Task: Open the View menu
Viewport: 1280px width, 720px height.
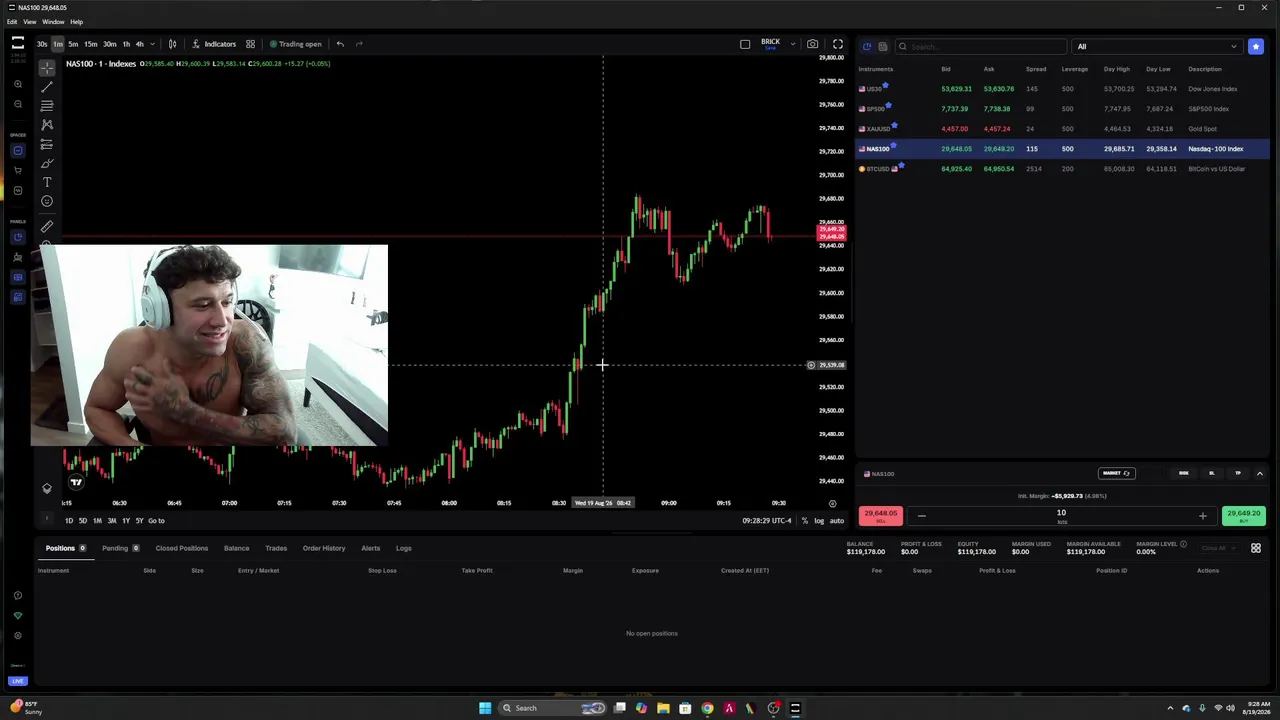Action: [x=30, y=21]
